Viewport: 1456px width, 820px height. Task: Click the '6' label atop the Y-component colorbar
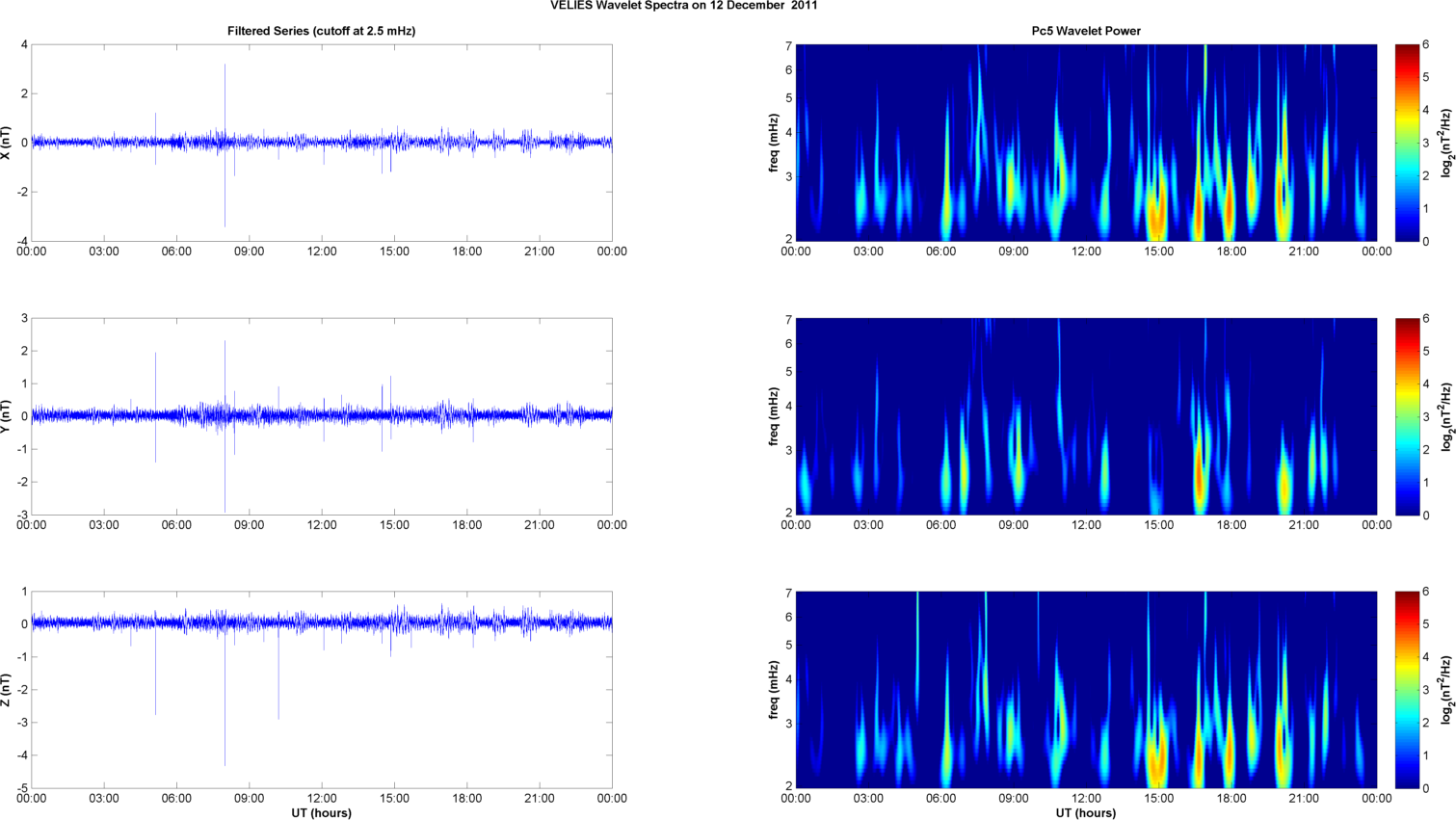(x=1426, y=319)
